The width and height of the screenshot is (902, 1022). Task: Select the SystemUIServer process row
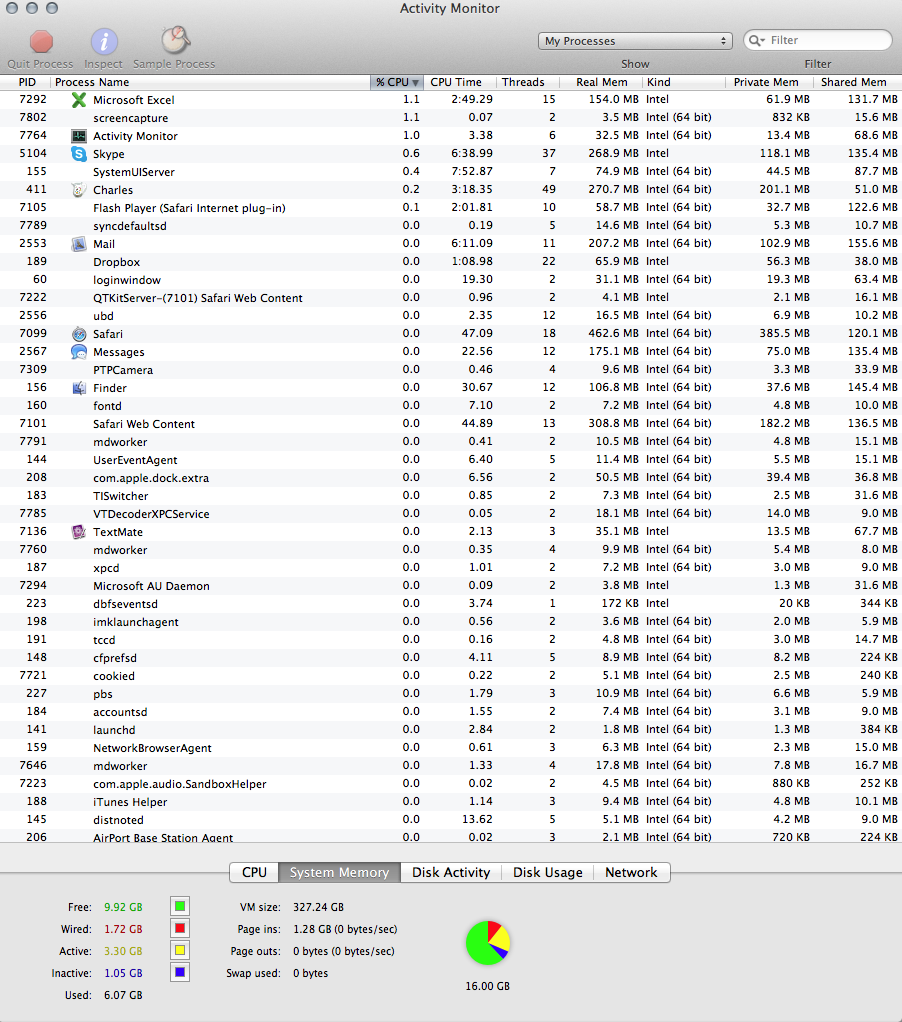point(451,172)
